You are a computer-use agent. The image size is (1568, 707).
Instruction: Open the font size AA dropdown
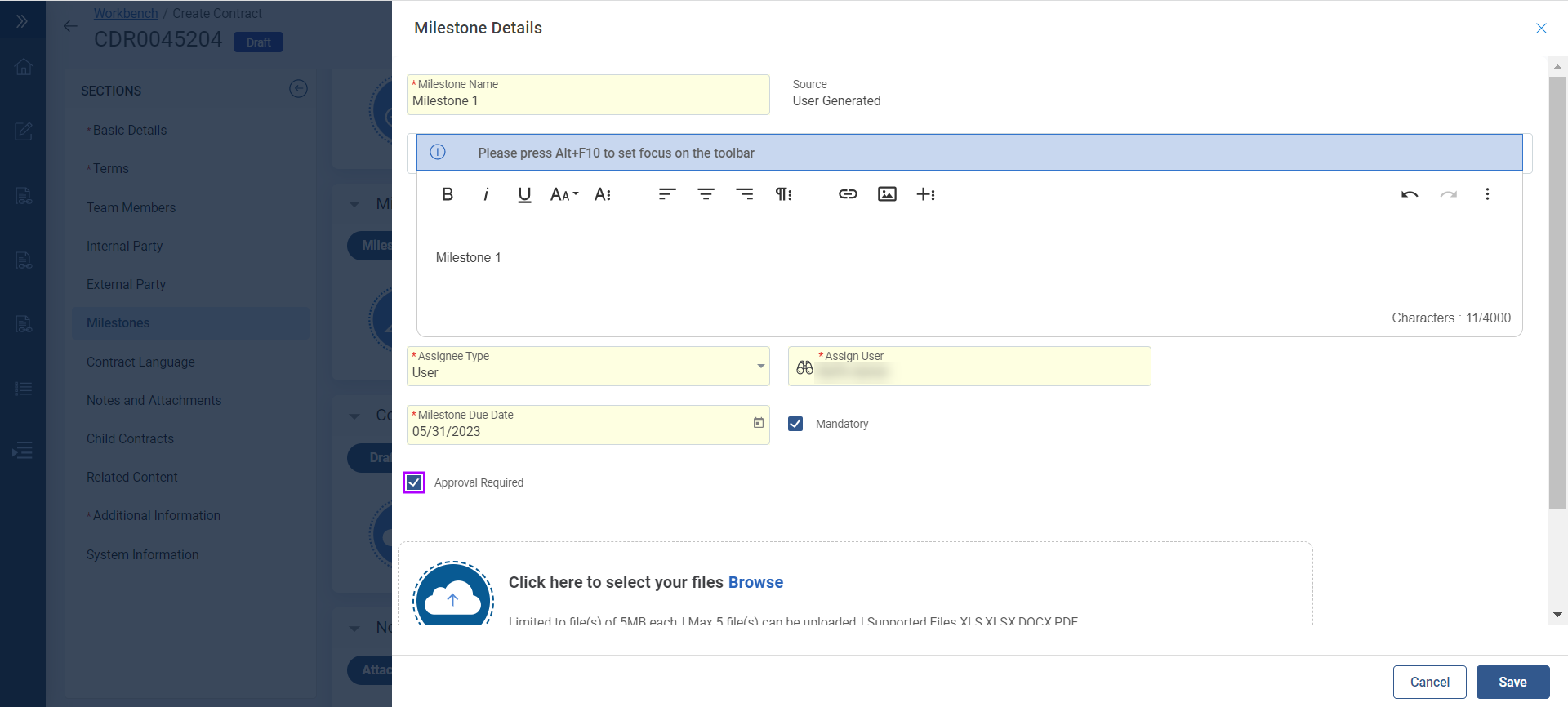[x=563, y=194]
